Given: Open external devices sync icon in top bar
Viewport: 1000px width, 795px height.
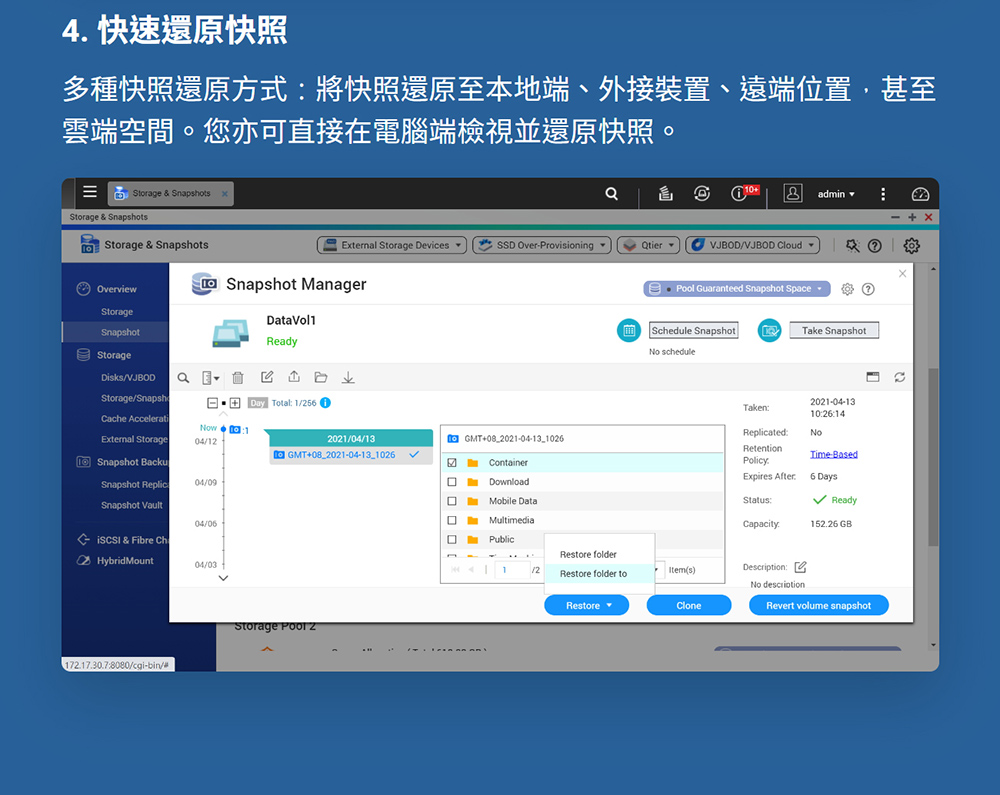Looking at the screenshot, I should point(702,193).
